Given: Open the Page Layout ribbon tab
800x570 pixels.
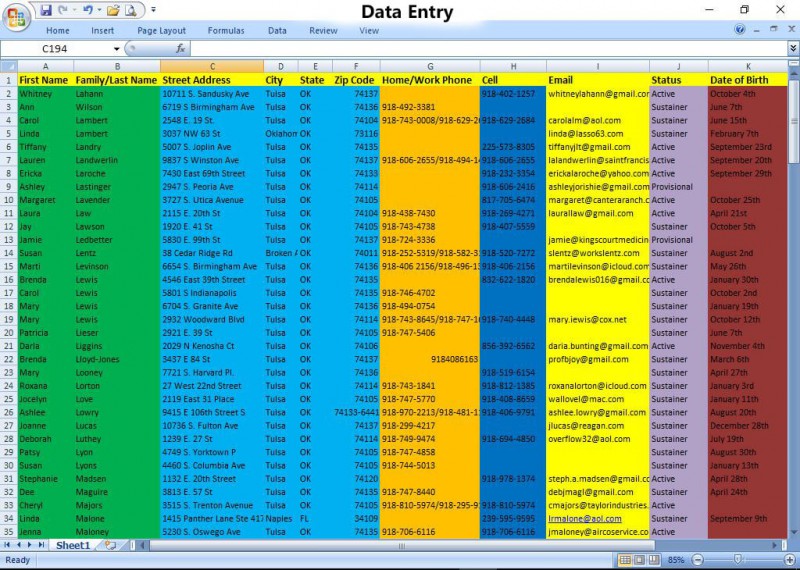Looking at the screenshot, I should pos(161,31).
